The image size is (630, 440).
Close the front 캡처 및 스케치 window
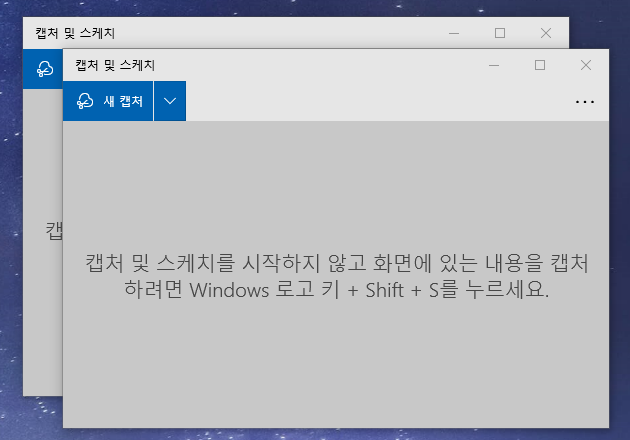pos(586,65)
